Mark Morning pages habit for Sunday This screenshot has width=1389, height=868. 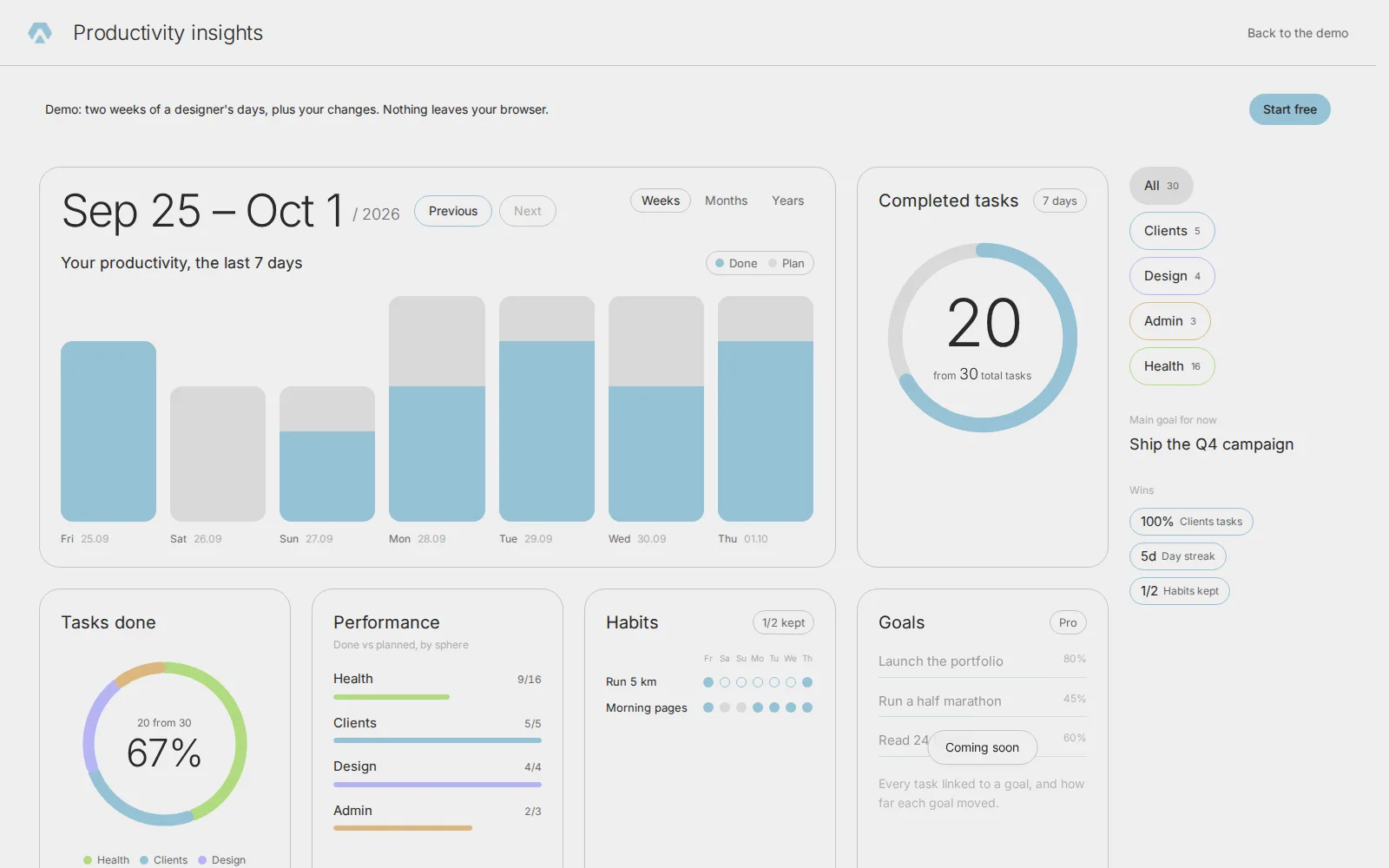tap(741, 707)
